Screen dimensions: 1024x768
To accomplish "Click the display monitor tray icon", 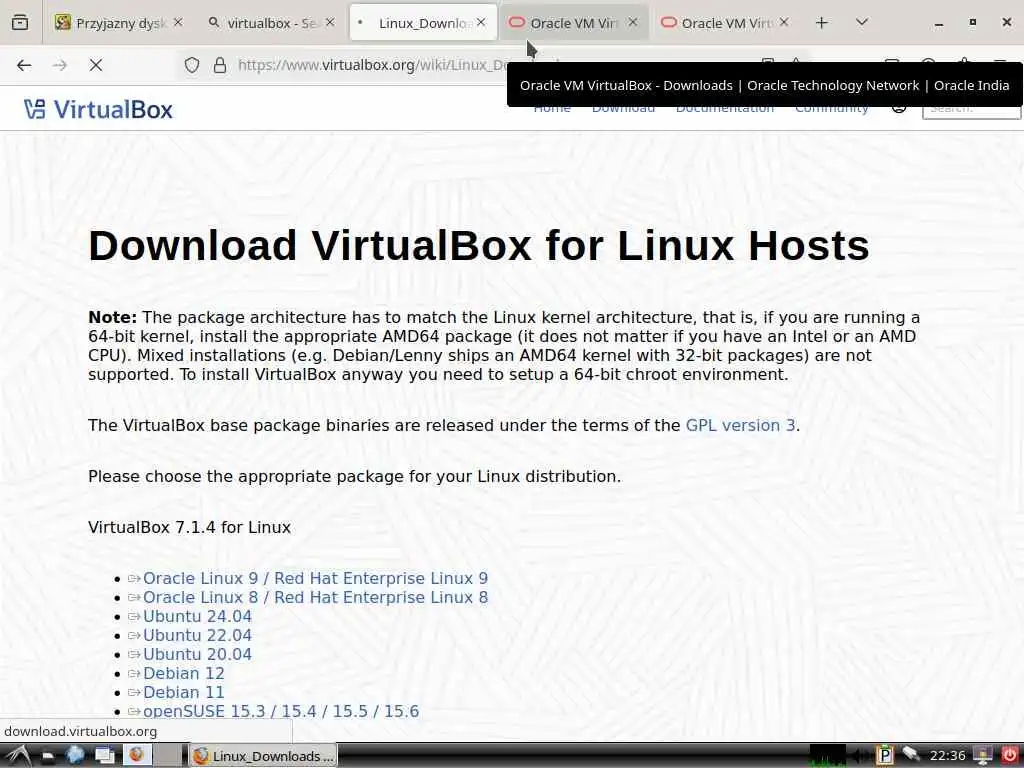I will [x=982, y=756].
